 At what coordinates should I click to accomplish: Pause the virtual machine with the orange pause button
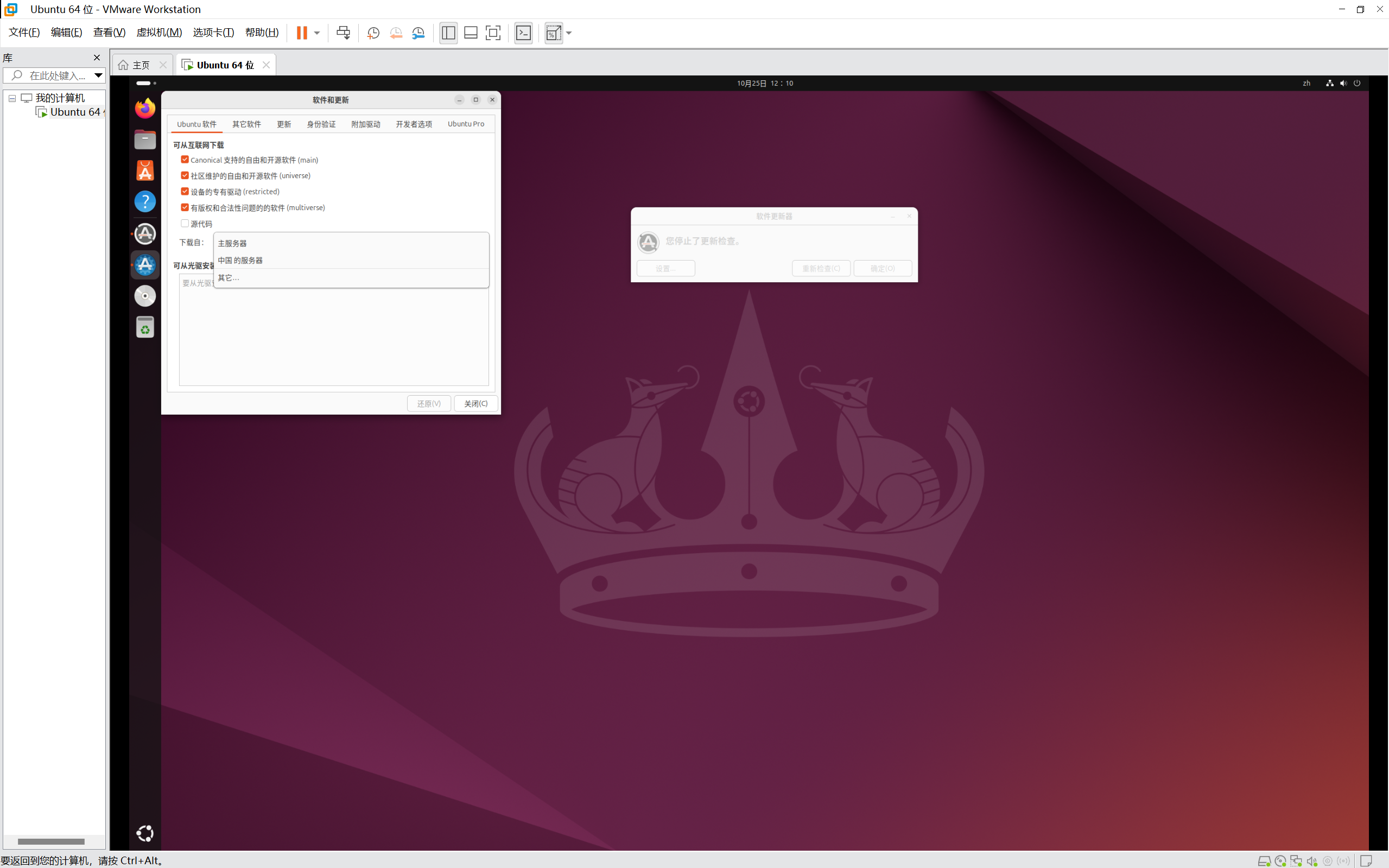[x=301, y=33]
